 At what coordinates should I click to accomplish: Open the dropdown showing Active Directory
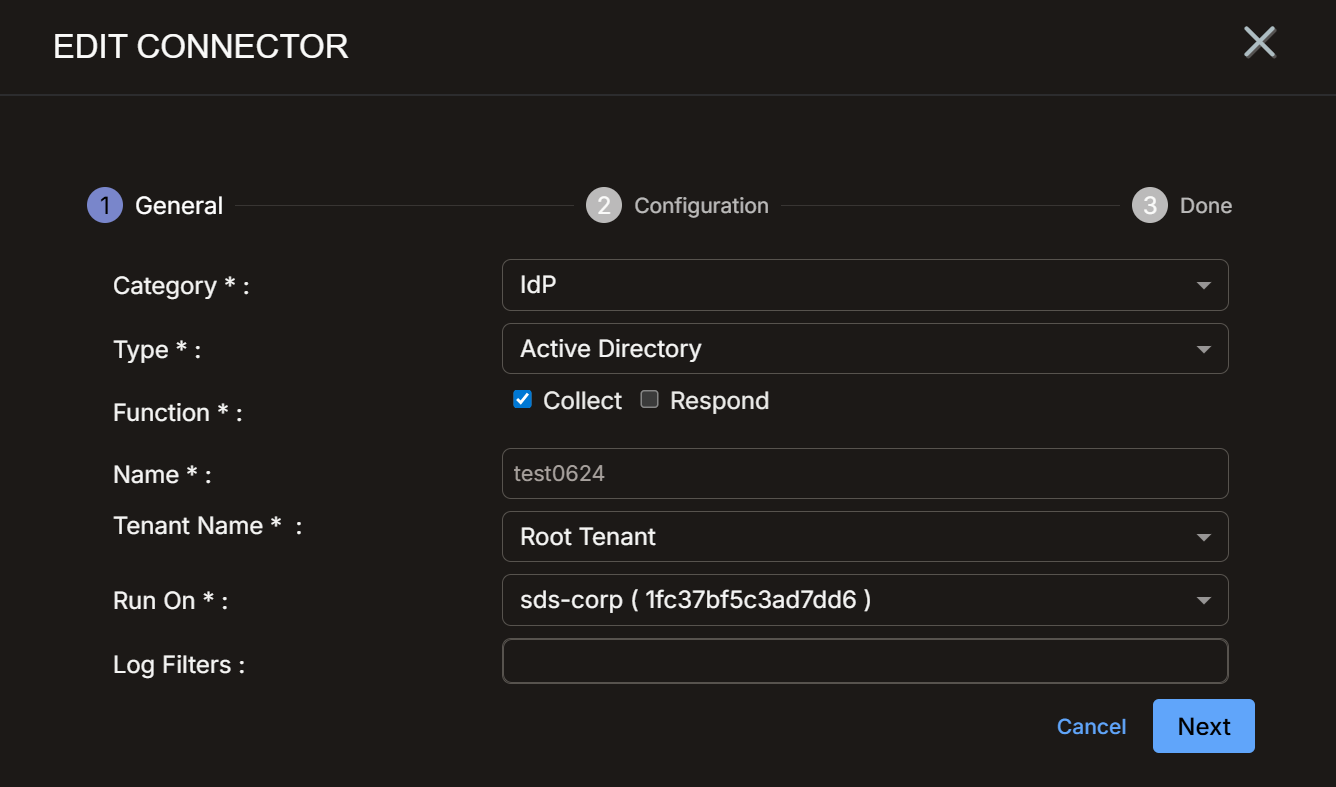(865, 349)
